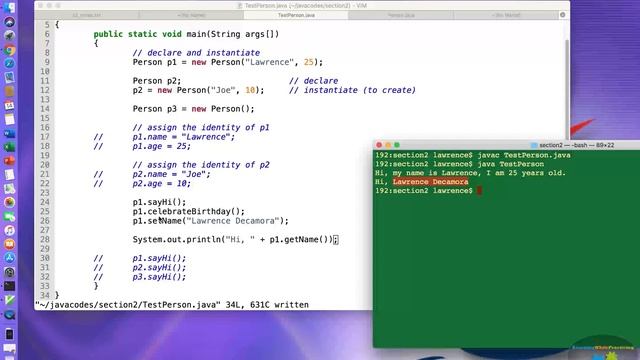Image resolution: width=640 pixels, height=360 pixels.
Task: Open Launchpad rocket icon in the Dock
Action: click(x=9, y=36)
